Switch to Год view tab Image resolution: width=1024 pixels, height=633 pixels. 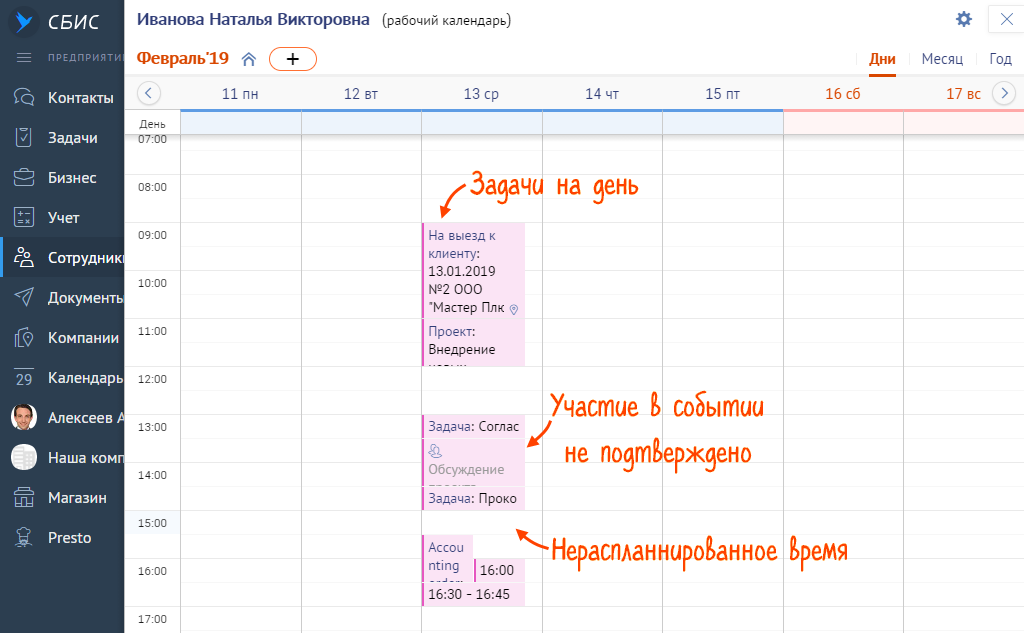click(1000, 59)
